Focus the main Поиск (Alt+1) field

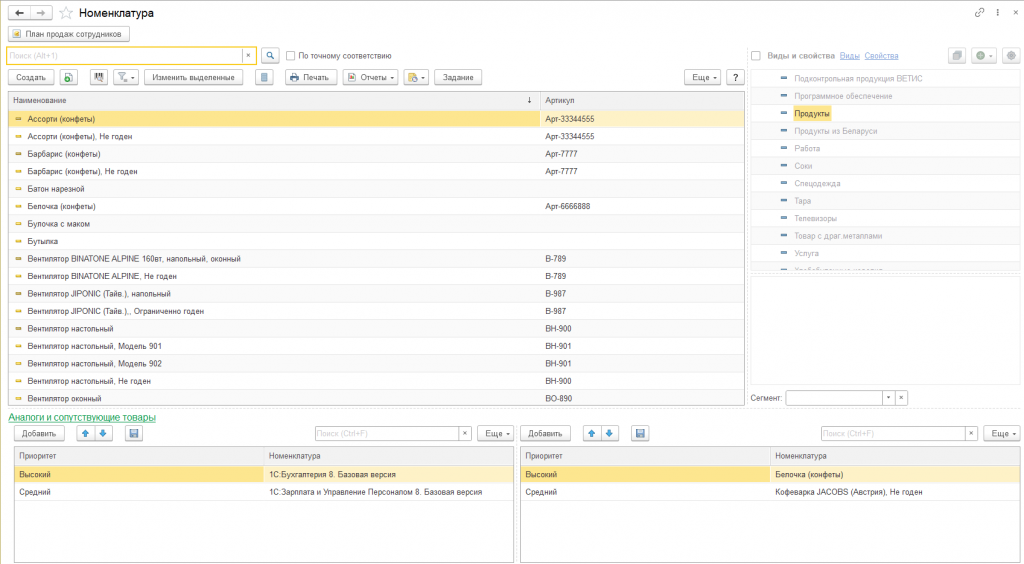[125, 55]
